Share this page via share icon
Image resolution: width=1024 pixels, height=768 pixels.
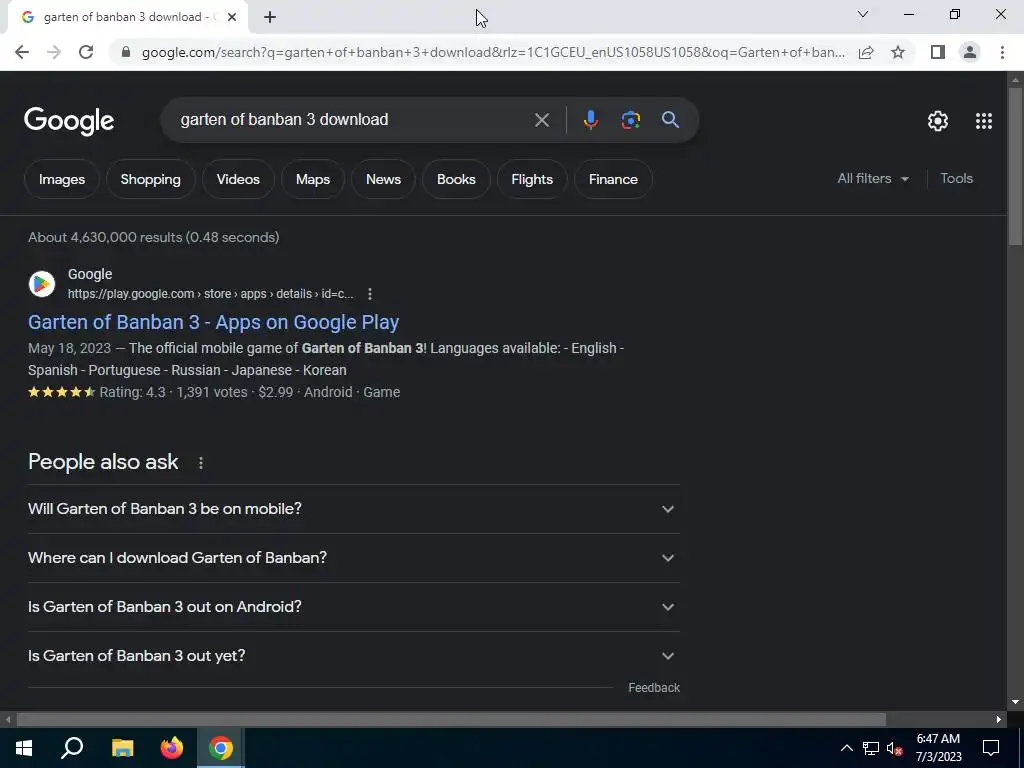(866, 52)
